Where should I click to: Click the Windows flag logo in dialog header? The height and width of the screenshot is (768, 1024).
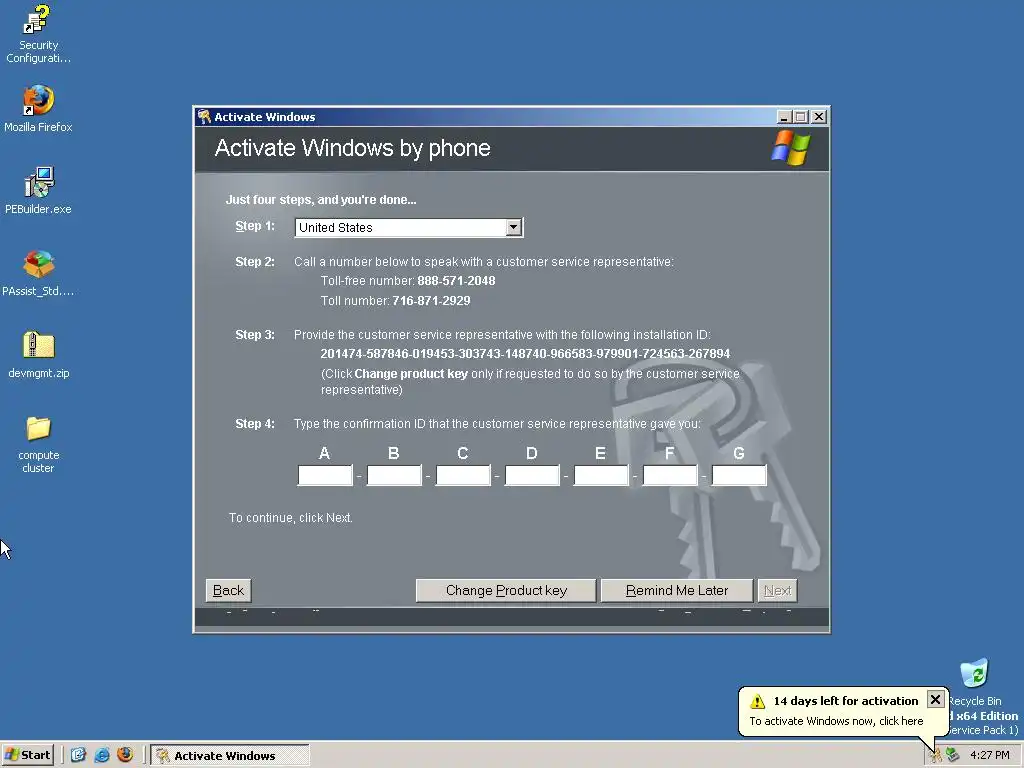point(790,148)
